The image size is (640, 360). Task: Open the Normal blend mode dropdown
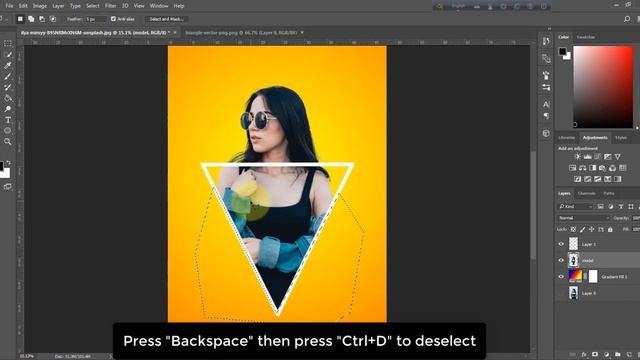tap(583, 218)
